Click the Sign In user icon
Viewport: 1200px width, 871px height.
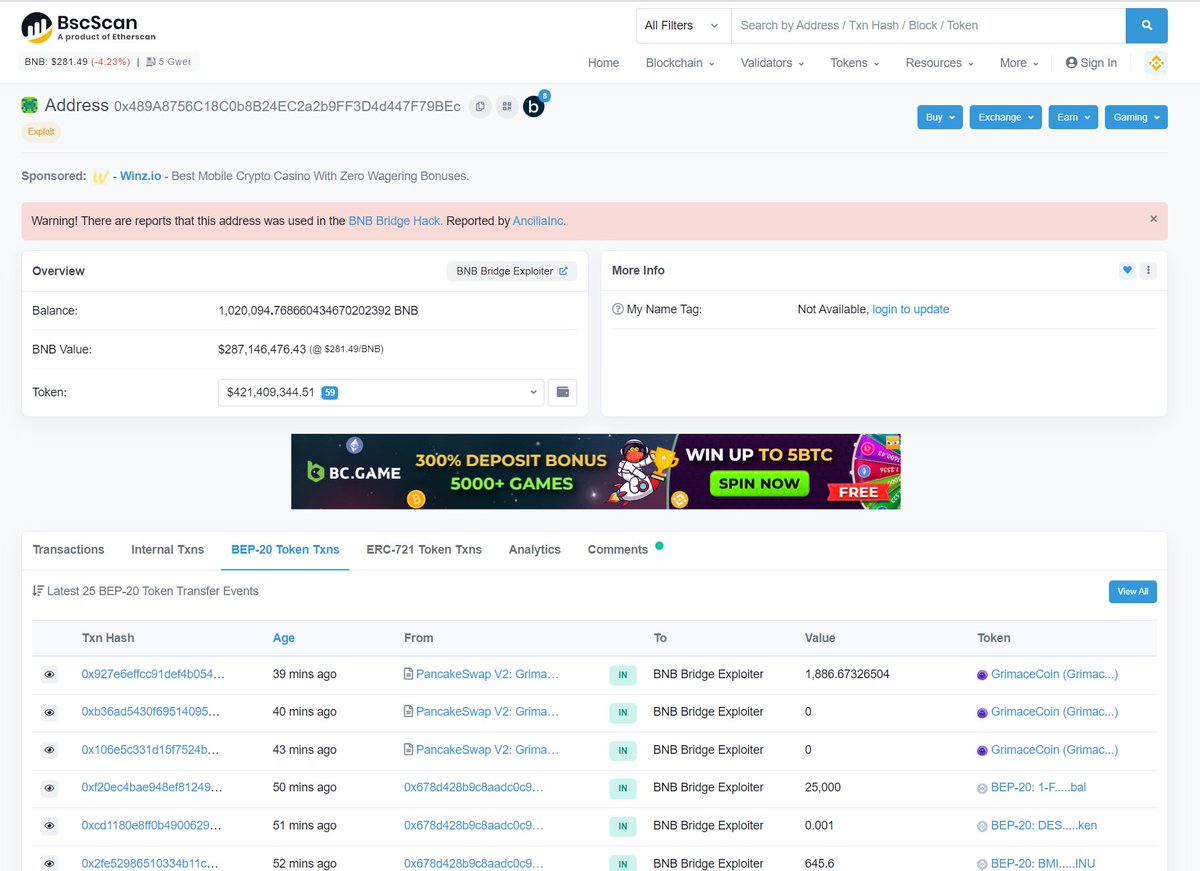pos(1072,63)
